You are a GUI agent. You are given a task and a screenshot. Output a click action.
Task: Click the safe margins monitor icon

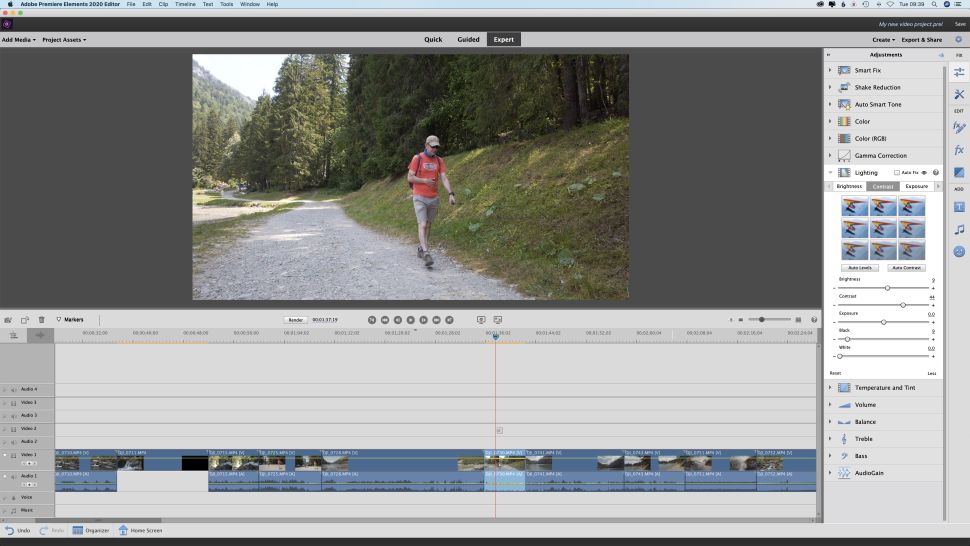481,320
